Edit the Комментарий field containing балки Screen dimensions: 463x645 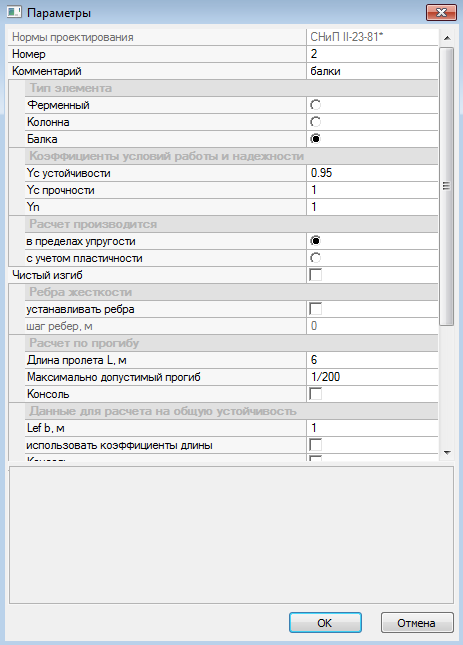point(372,71)
